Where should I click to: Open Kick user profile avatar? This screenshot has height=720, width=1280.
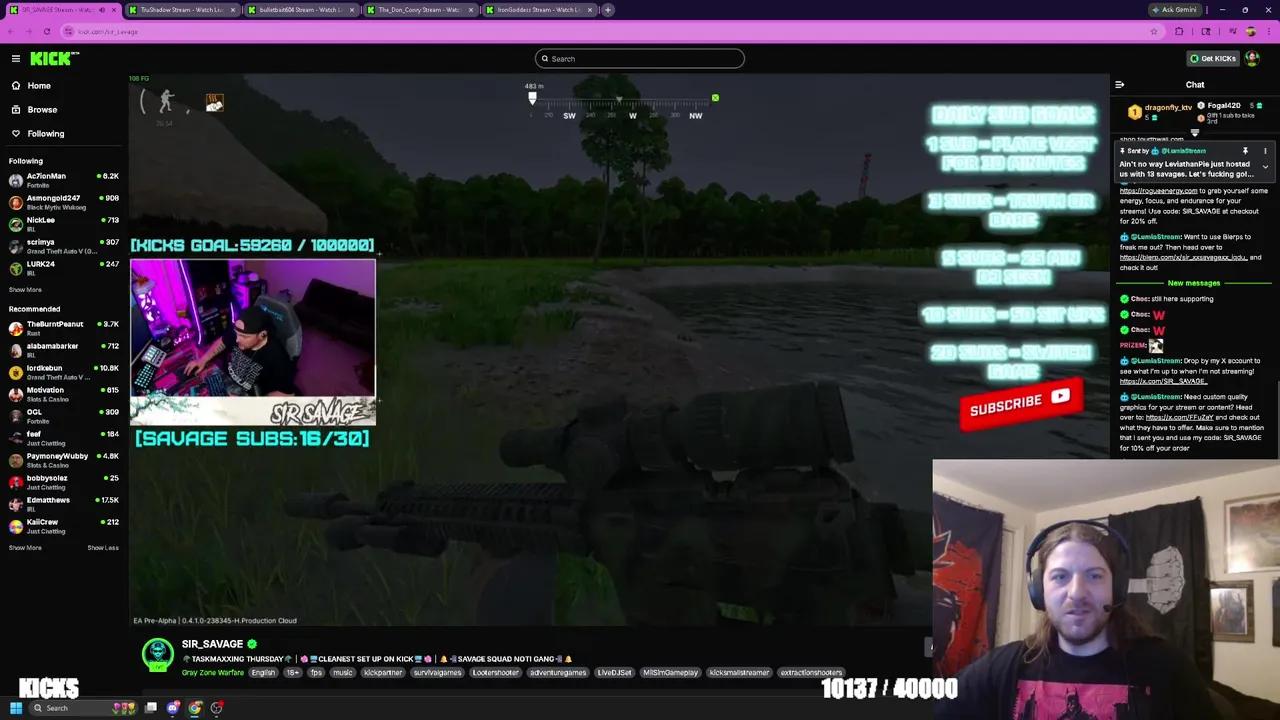click(1252, 59)
